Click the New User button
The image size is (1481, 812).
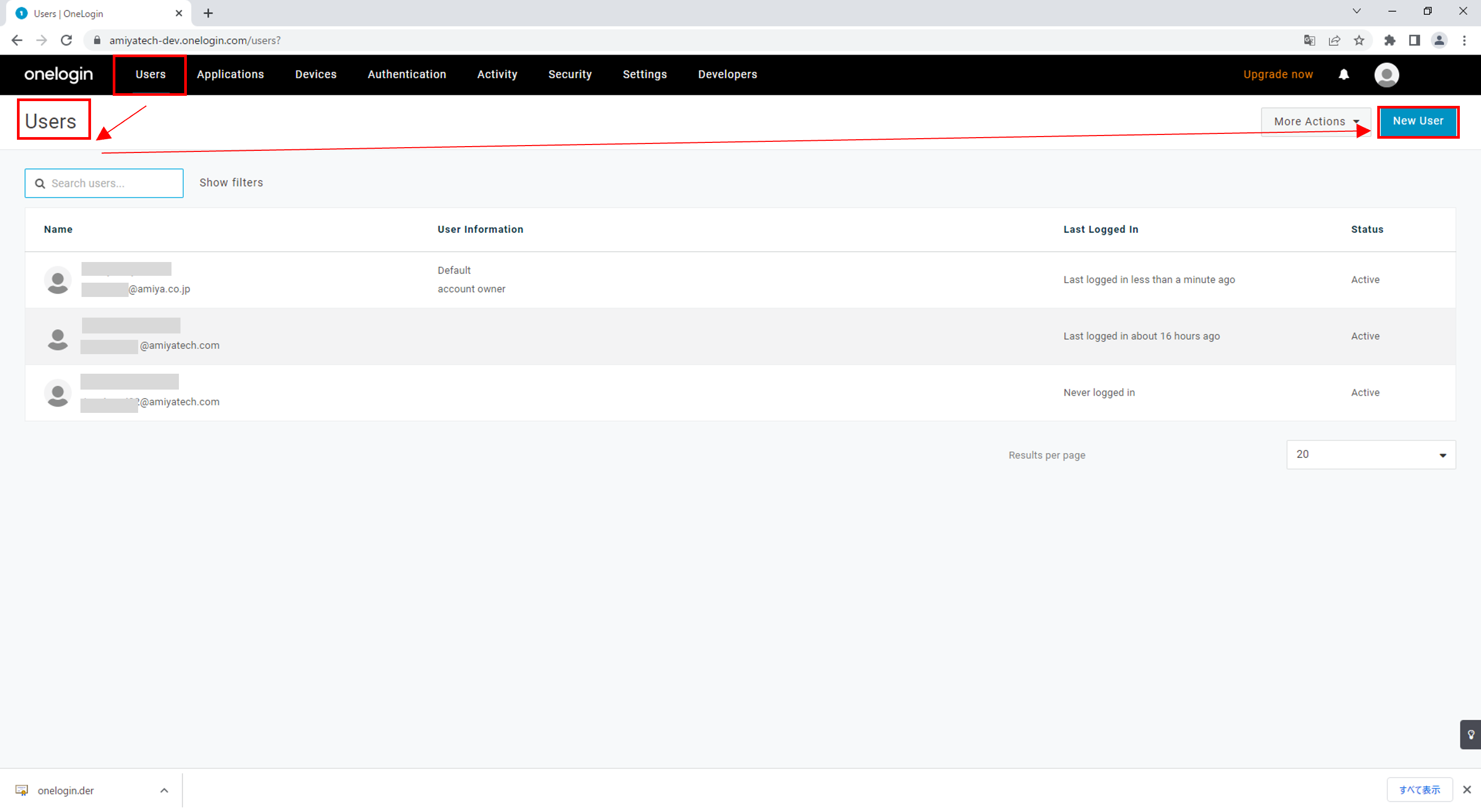pyautogui.click(x=1418, y=121)
